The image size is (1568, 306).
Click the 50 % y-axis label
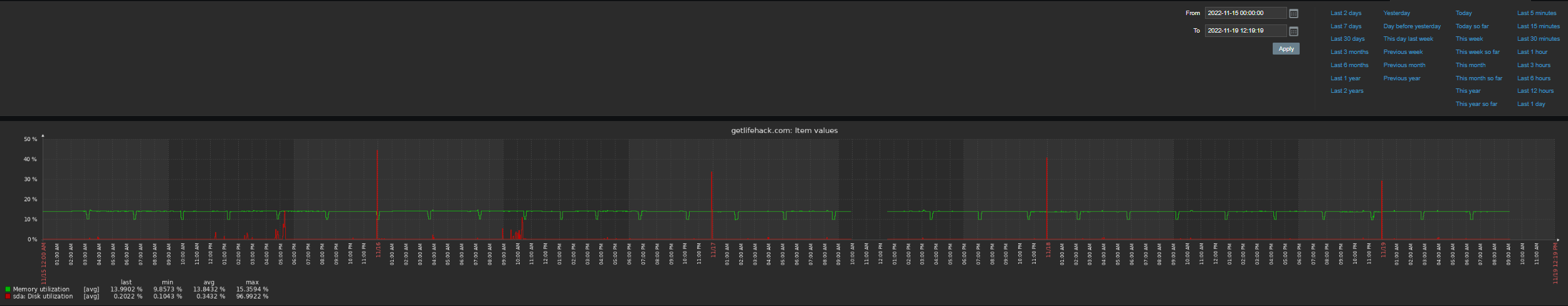click(x=30, y=139)
